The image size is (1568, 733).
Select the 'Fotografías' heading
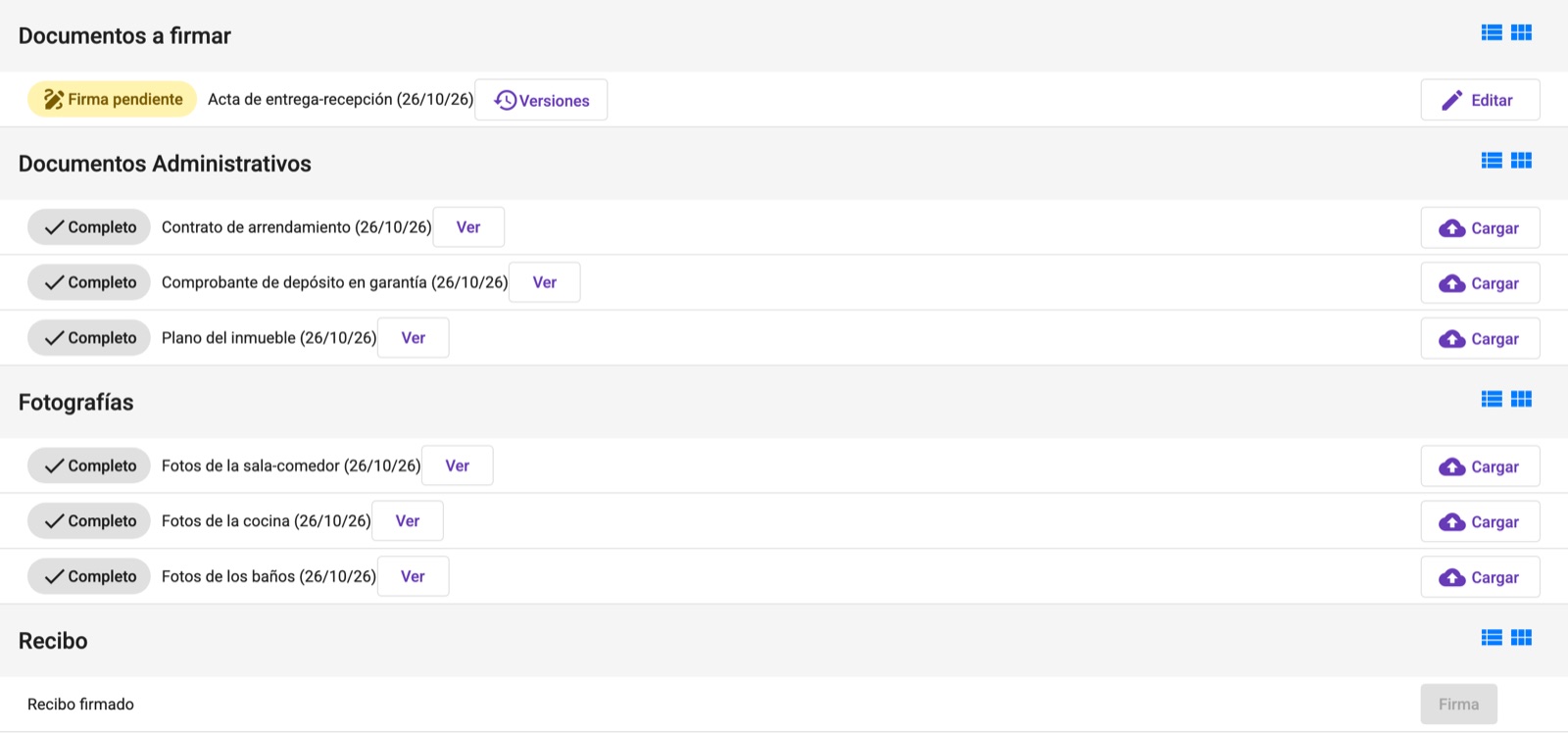point(75,403)
